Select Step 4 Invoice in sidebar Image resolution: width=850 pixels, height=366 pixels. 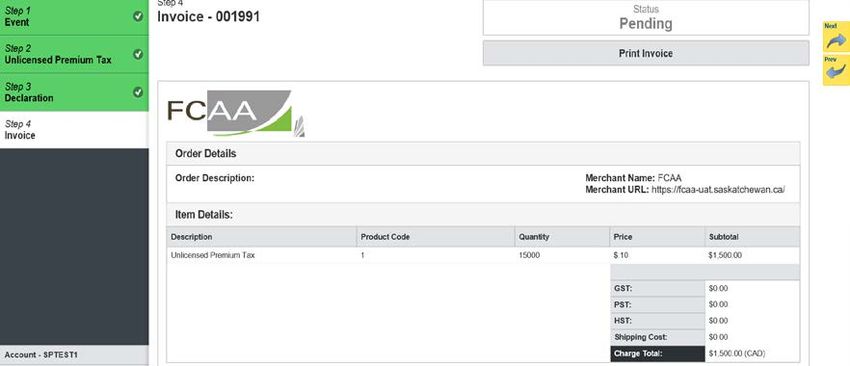click(74, 130)
